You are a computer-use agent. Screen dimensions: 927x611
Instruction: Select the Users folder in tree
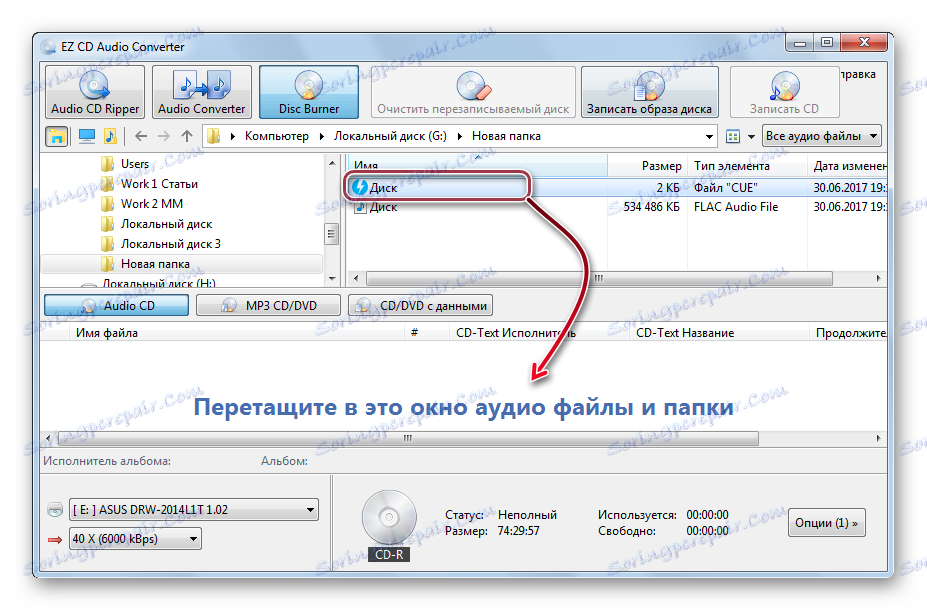click(x=135, y=164)
